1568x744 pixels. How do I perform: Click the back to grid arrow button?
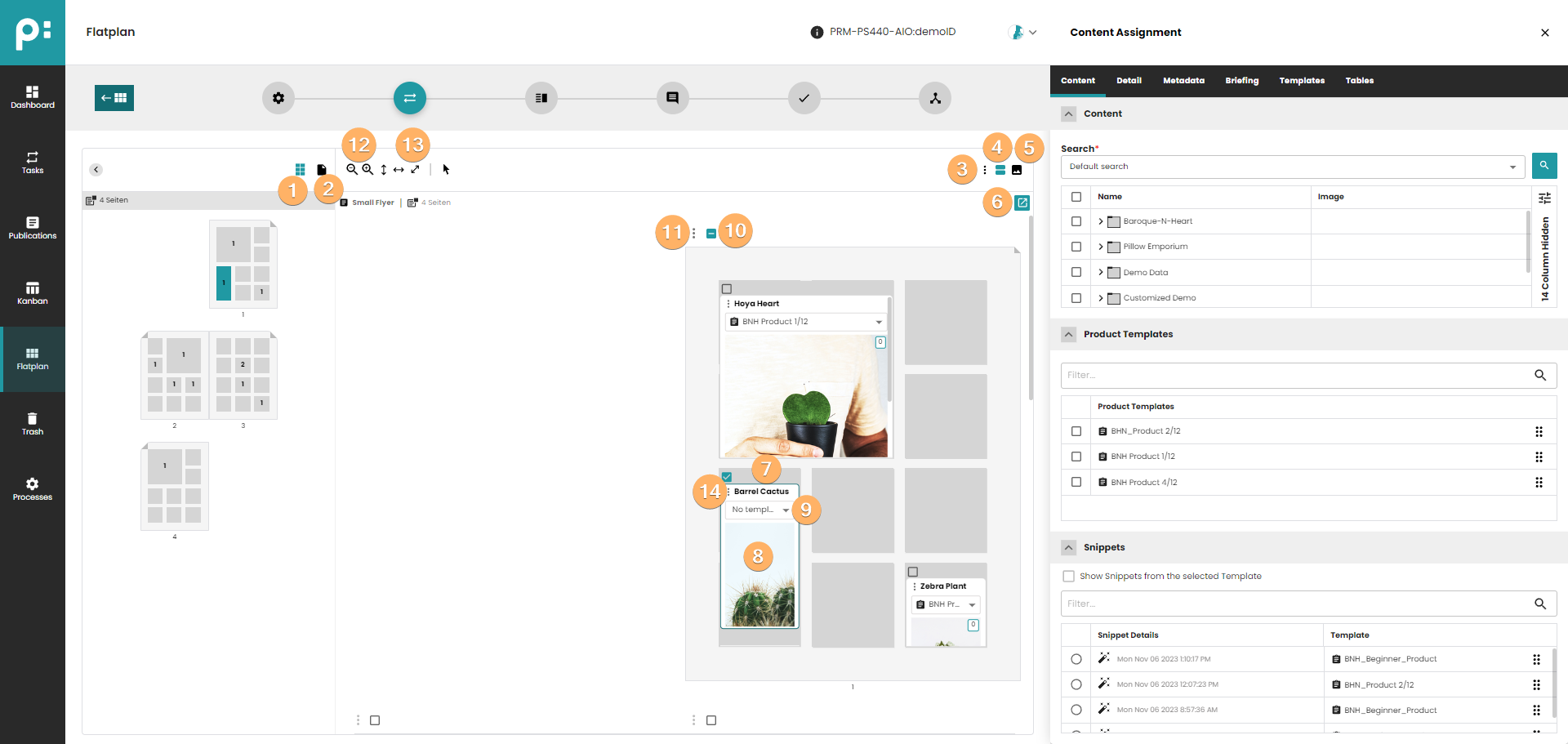[114, 98]
